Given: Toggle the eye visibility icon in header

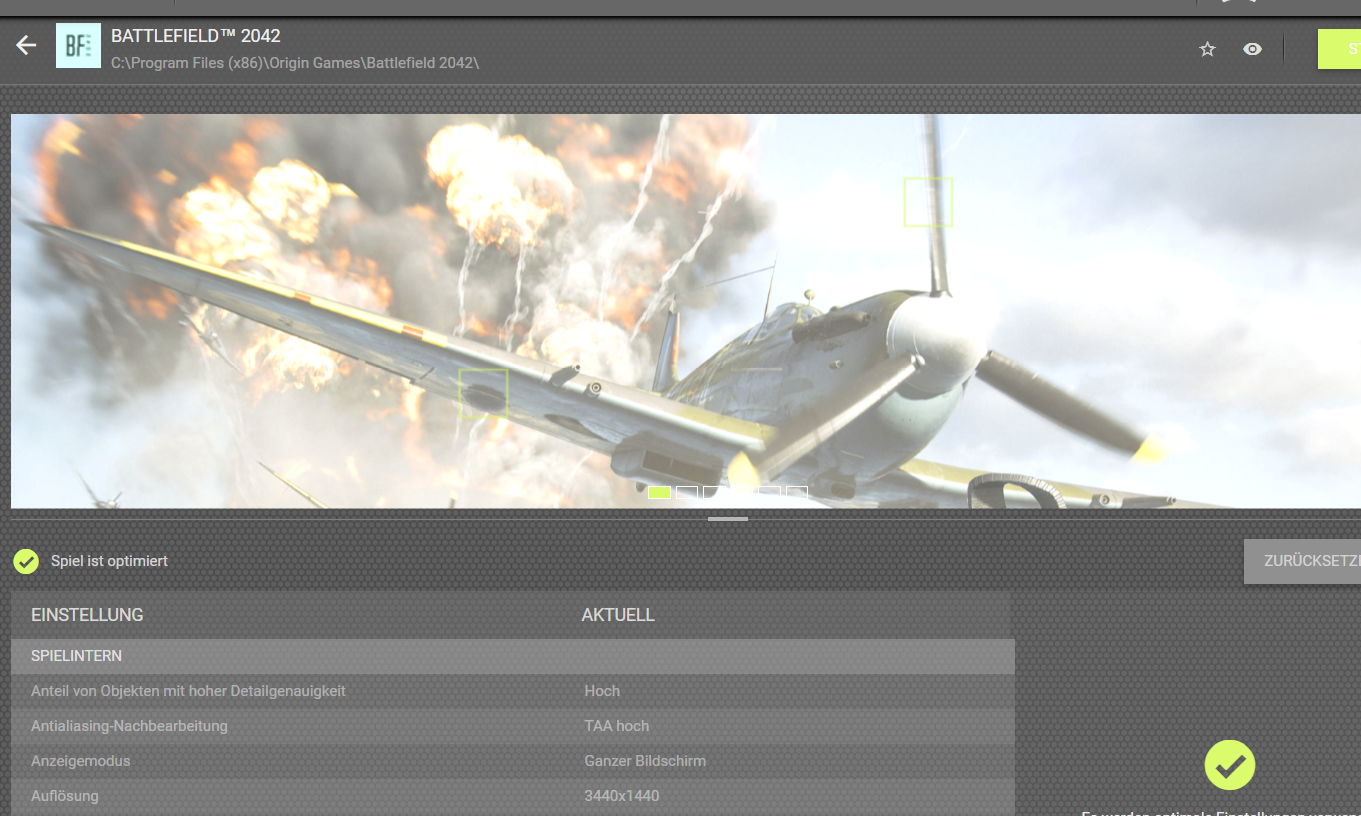Looking at the screenshot, I should coord(1252,49).
